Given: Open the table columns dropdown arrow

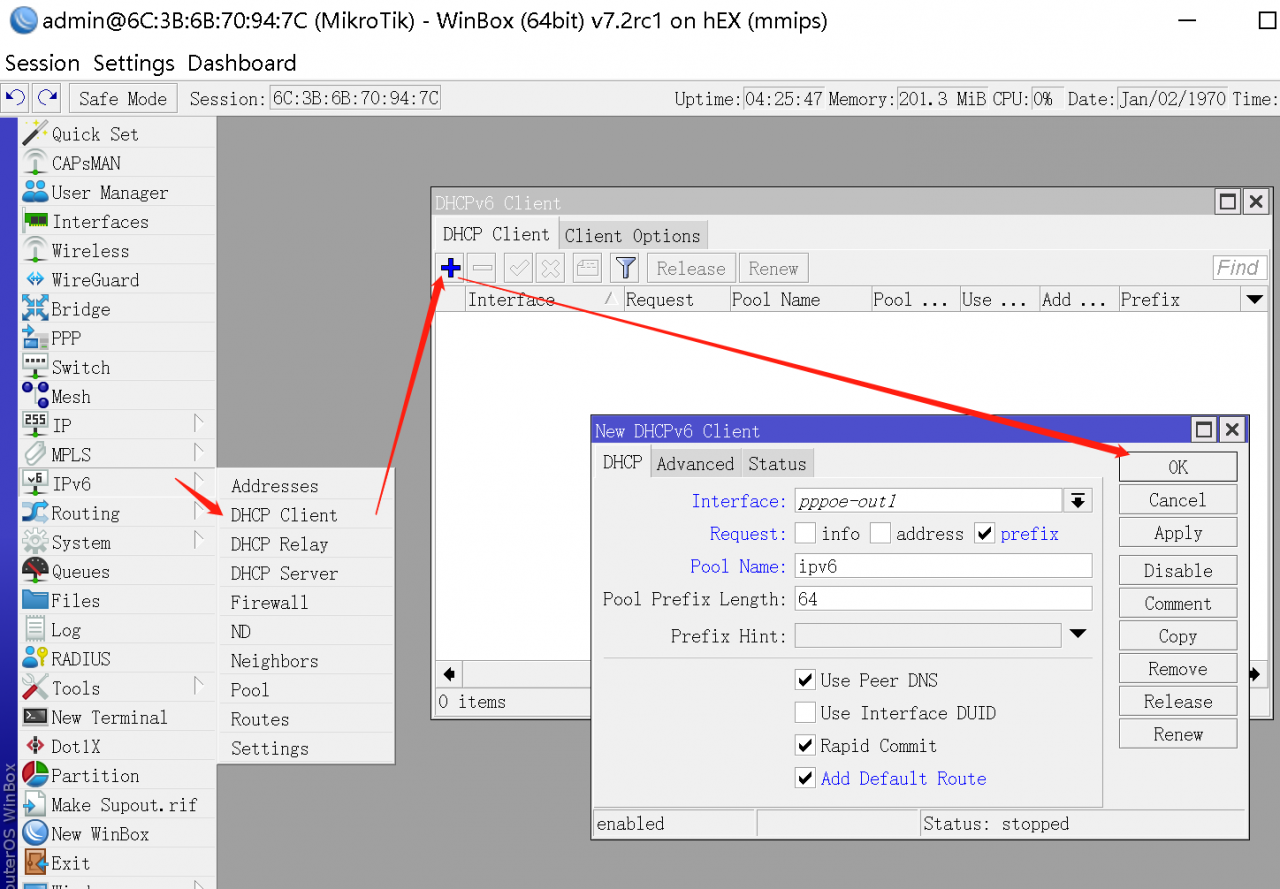Looking at the screenshot, I should (x=1254, y=299).
